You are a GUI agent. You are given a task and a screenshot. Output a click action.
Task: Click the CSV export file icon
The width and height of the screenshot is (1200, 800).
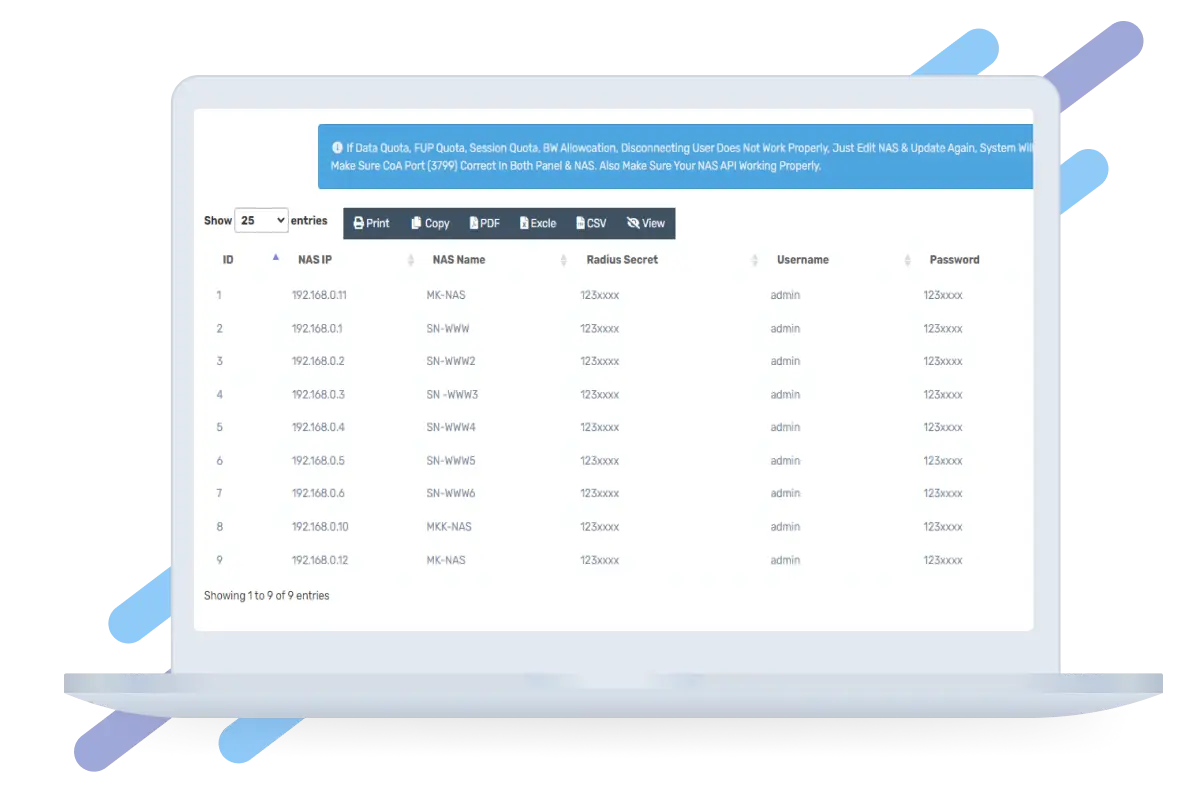click(x=581, y=223)
